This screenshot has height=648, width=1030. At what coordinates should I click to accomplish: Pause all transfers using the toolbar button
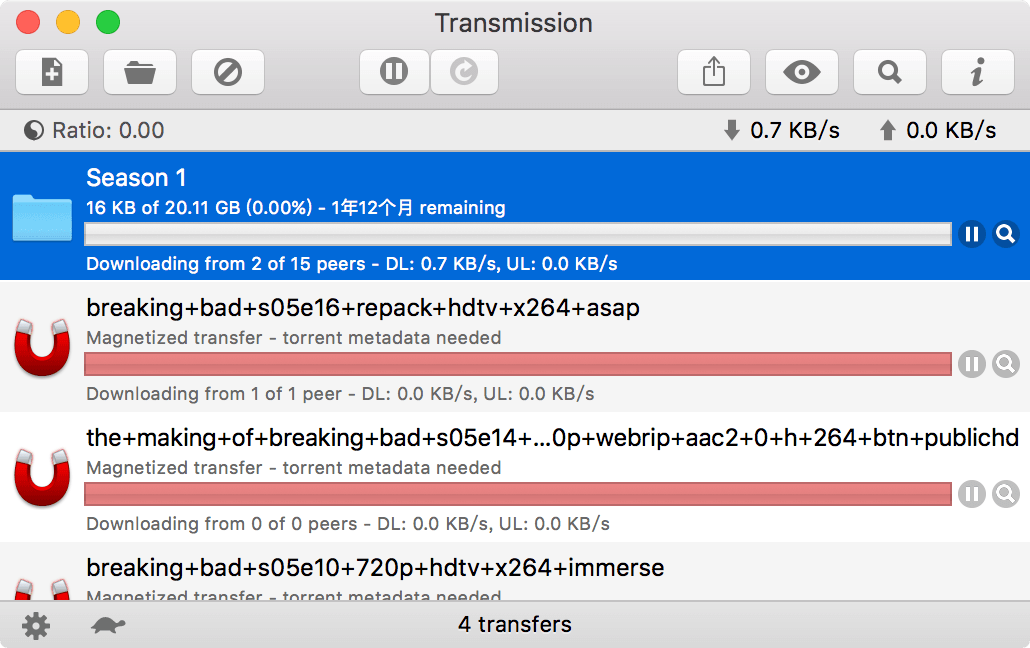pos(394,72)
